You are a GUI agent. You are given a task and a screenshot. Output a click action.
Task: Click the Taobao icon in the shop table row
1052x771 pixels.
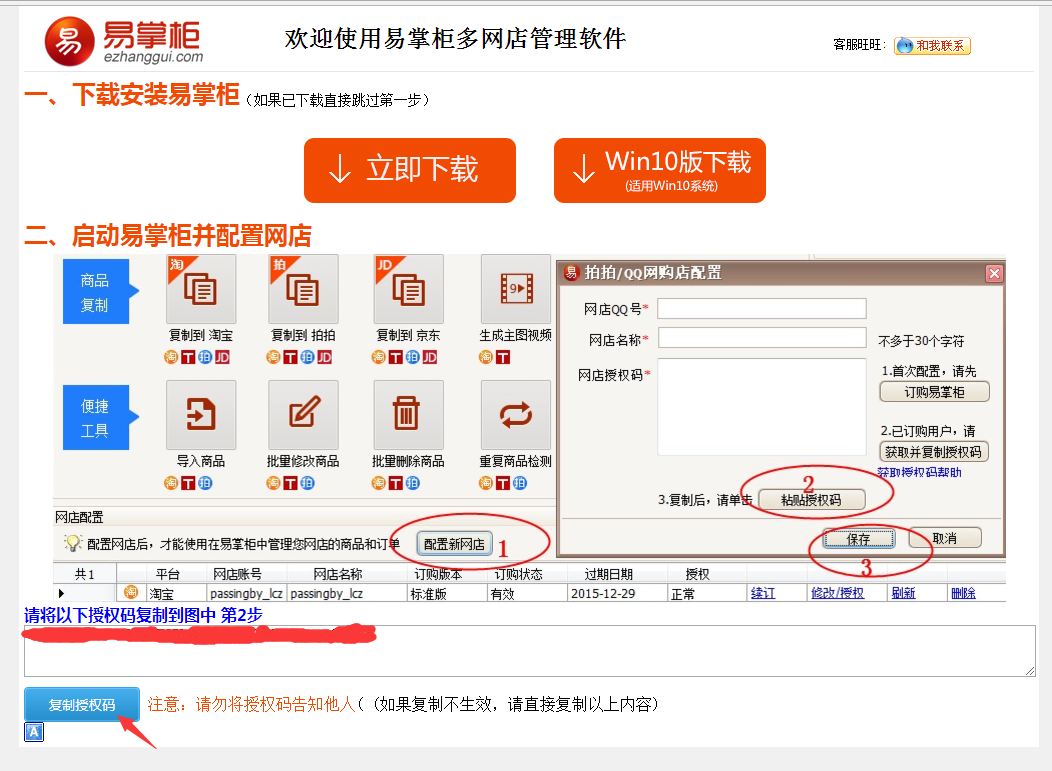[131, 592]
